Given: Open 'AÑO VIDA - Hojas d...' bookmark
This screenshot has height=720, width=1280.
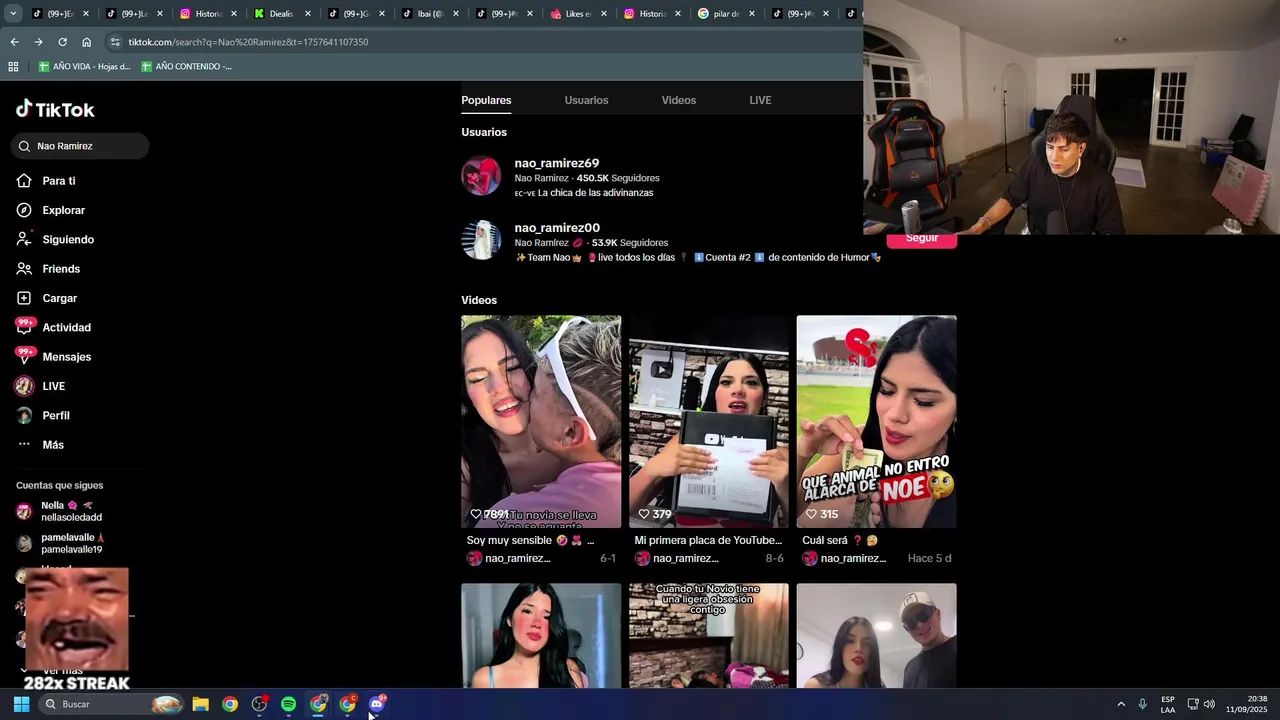Looking at the screenshot, I should coord(85,67).
